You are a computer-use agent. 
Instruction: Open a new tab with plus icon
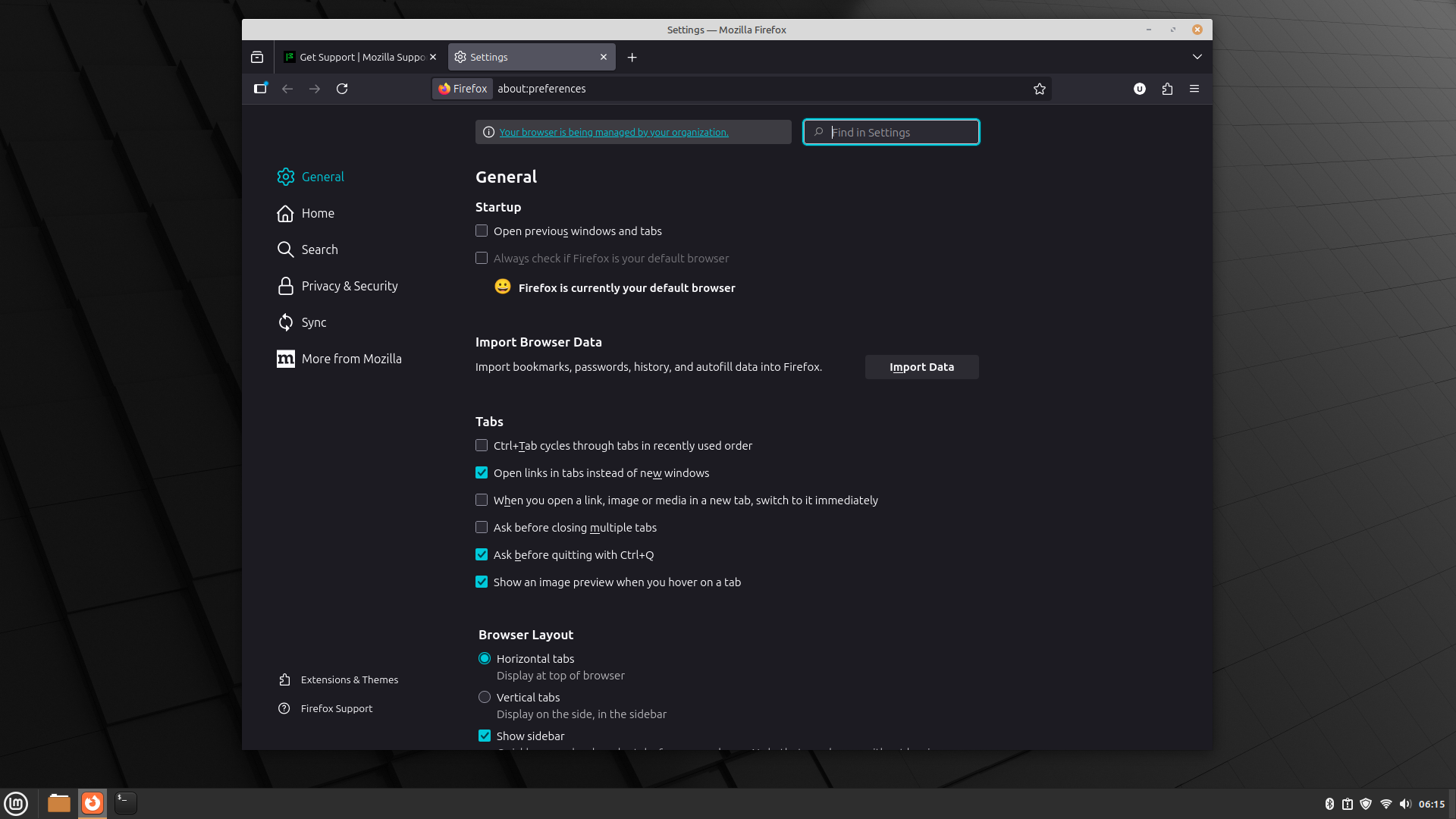click(632, 57)
